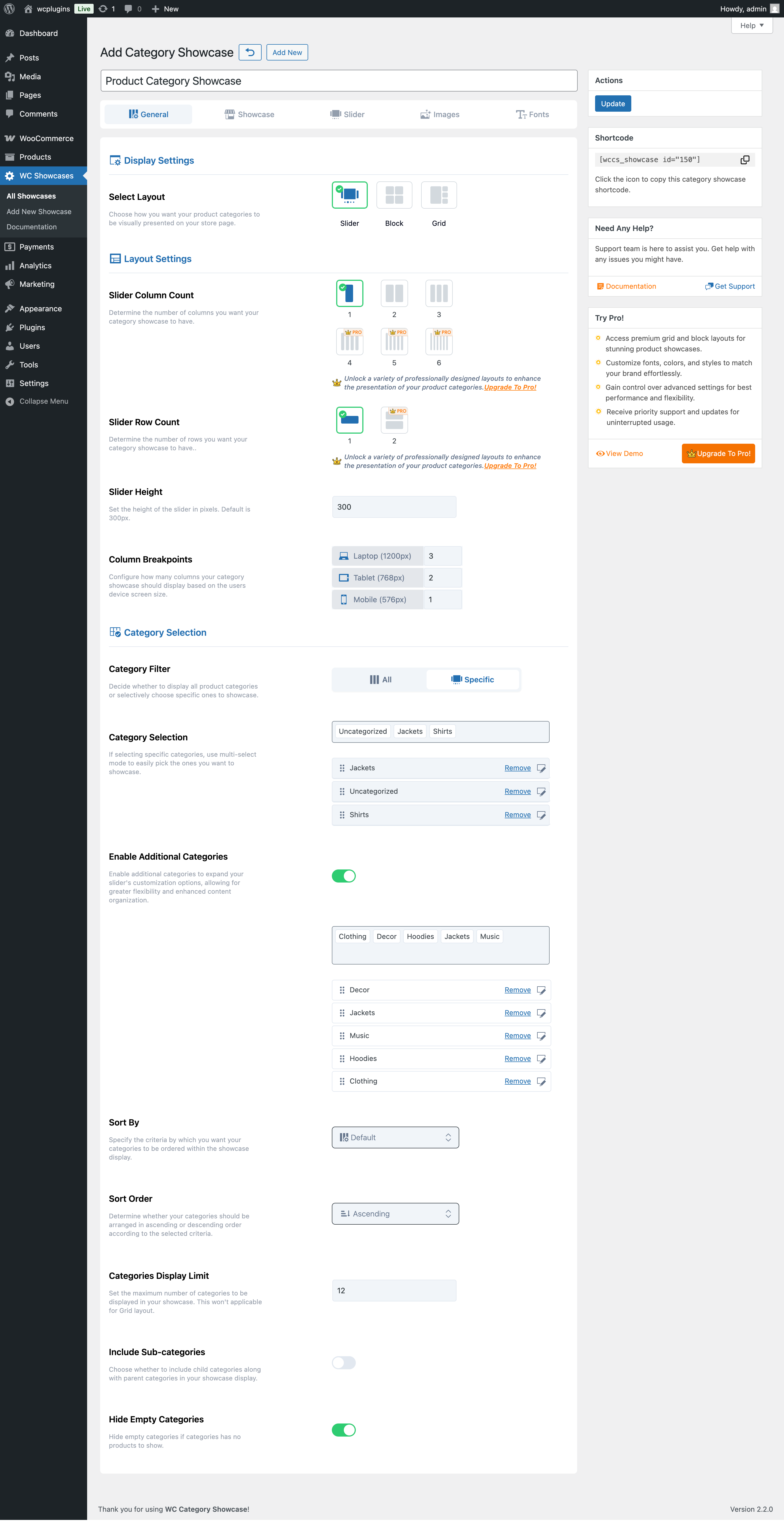This screenshot has width=784, height=1521.
Task: Switch to the Images tab
Action: coord(440,115)
